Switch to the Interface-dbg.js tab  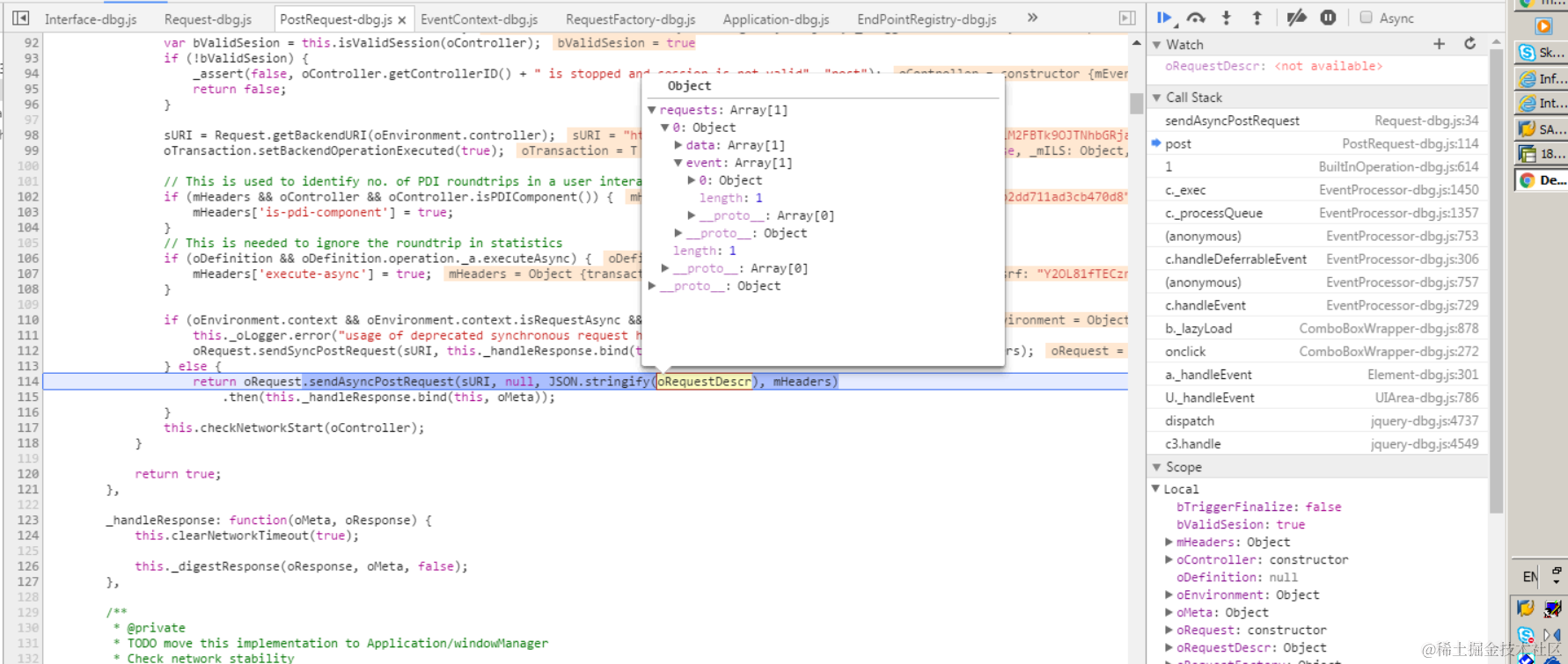(x=91, y=18)
